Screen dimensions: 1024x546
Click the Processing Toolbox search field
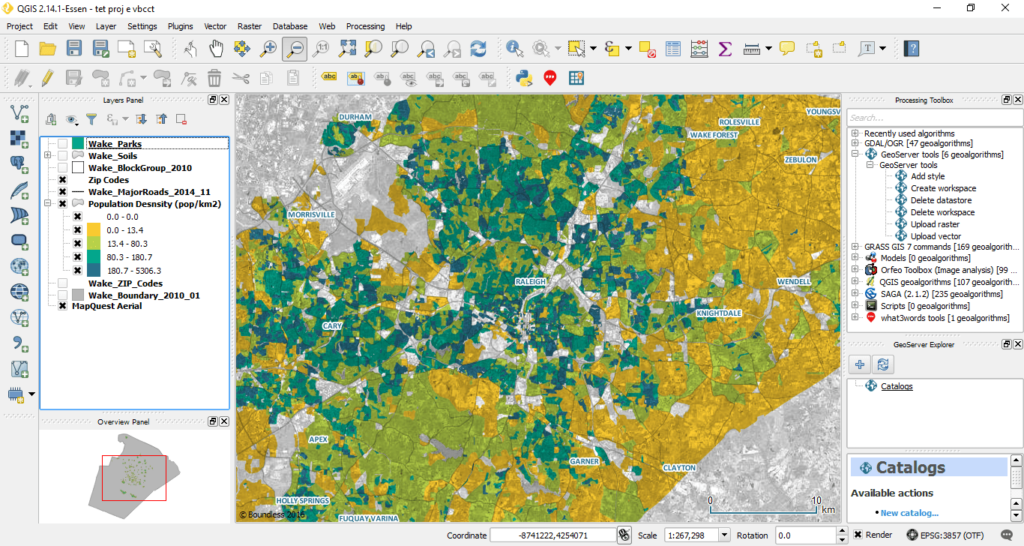[x=935, y=118]
